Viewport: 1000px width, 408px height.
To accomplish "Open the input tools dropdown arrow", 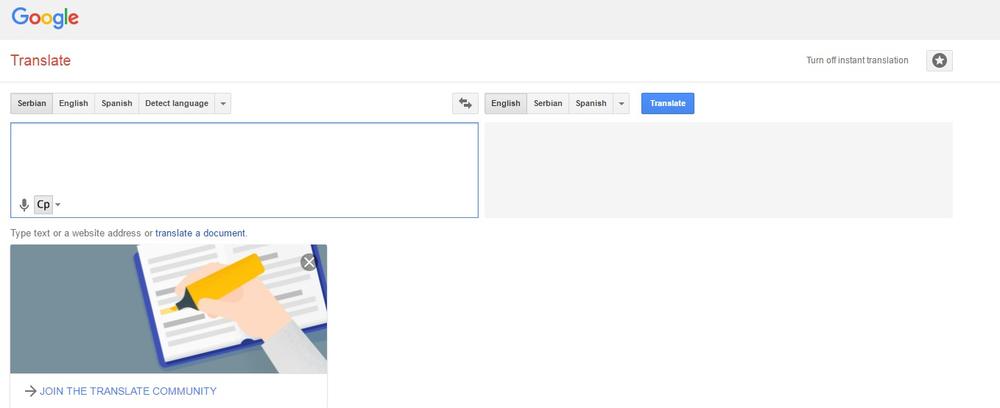I will (x=58, y=205).
